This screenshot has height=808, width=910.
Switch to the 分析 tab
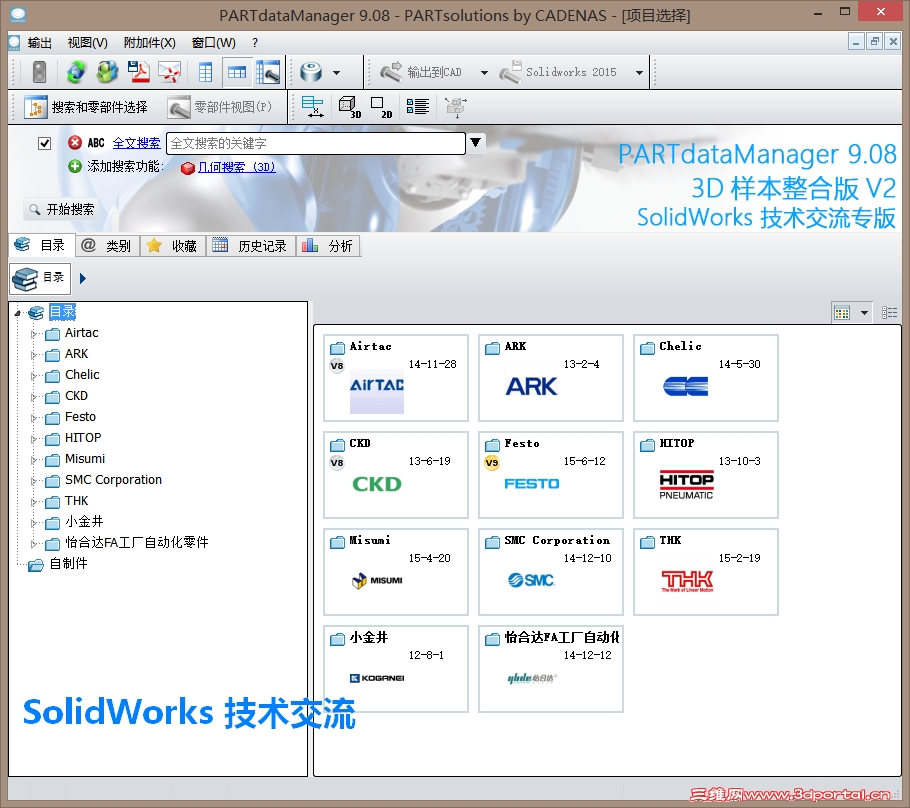[x=328, y=246]
